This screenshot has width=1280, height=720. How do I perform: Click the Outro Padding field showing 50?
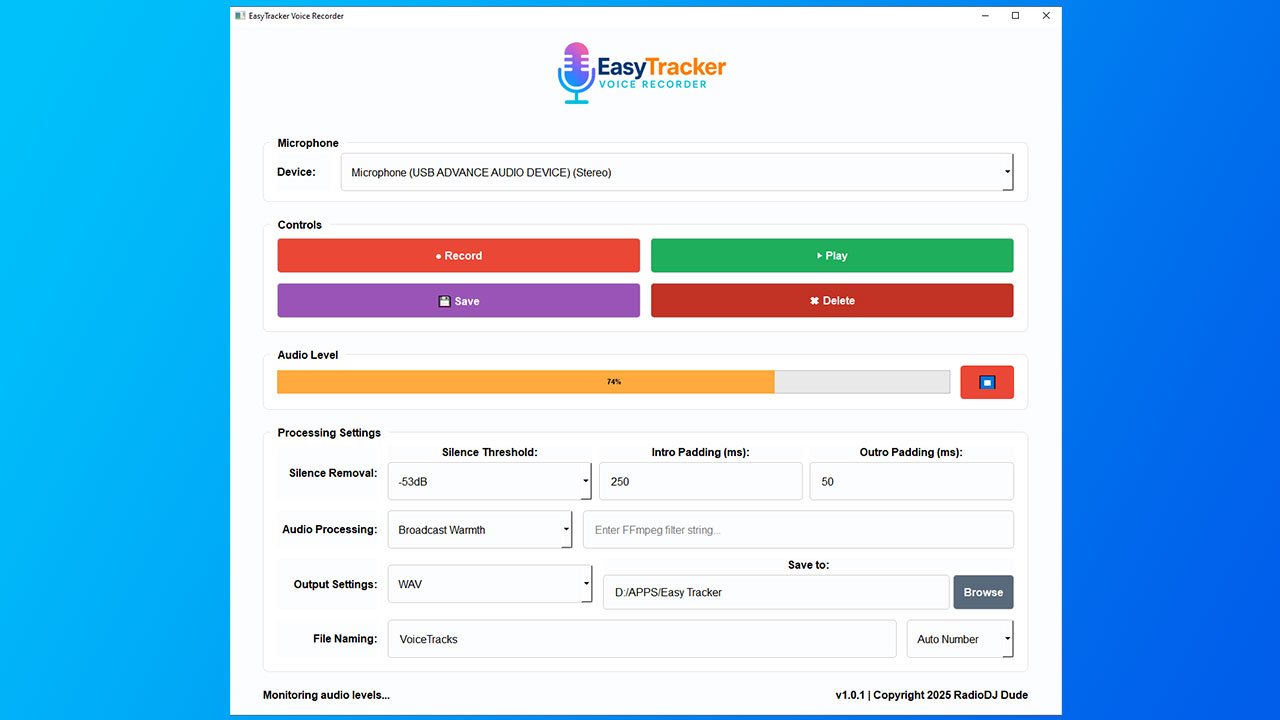pos(911,481)
